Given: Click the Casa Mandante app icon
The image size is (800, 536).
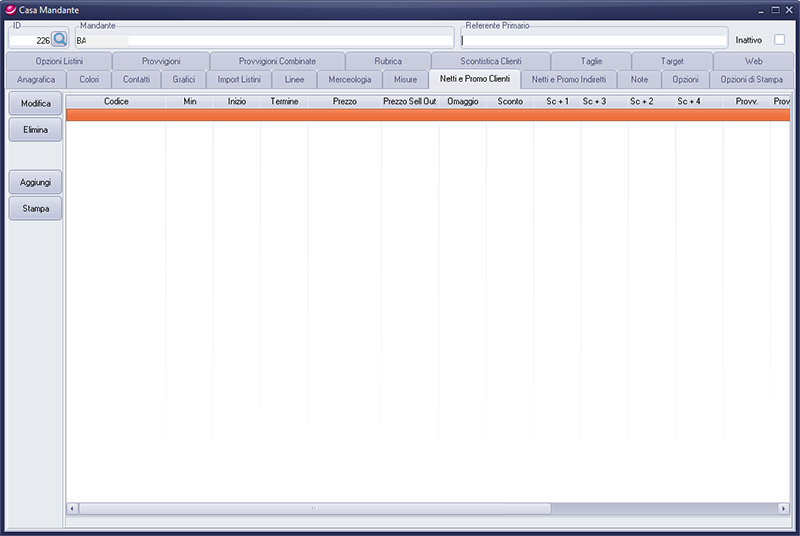Looking at the screenshot, I should [x=10, y=8].
